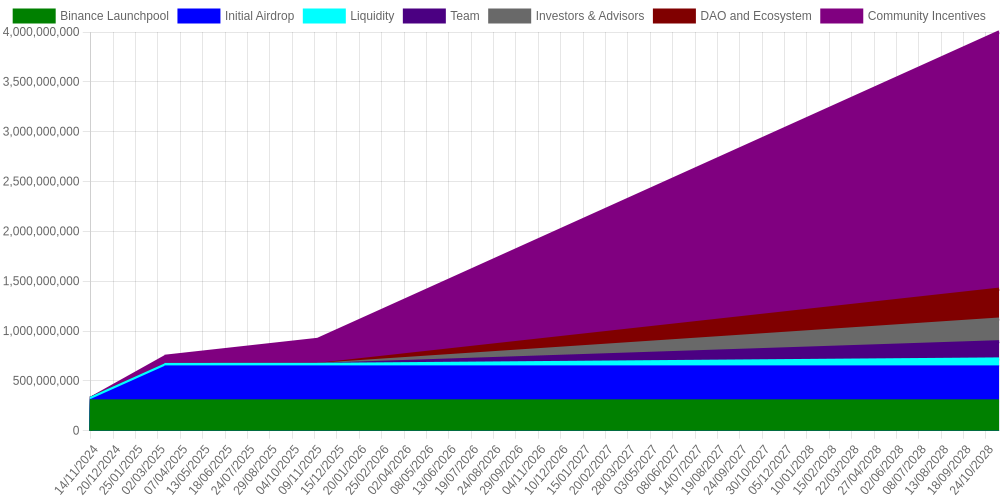Screen dimensions: 1000x500
Task: Click the 09/11/2025 date label
Action: click(x=300, y=469)
